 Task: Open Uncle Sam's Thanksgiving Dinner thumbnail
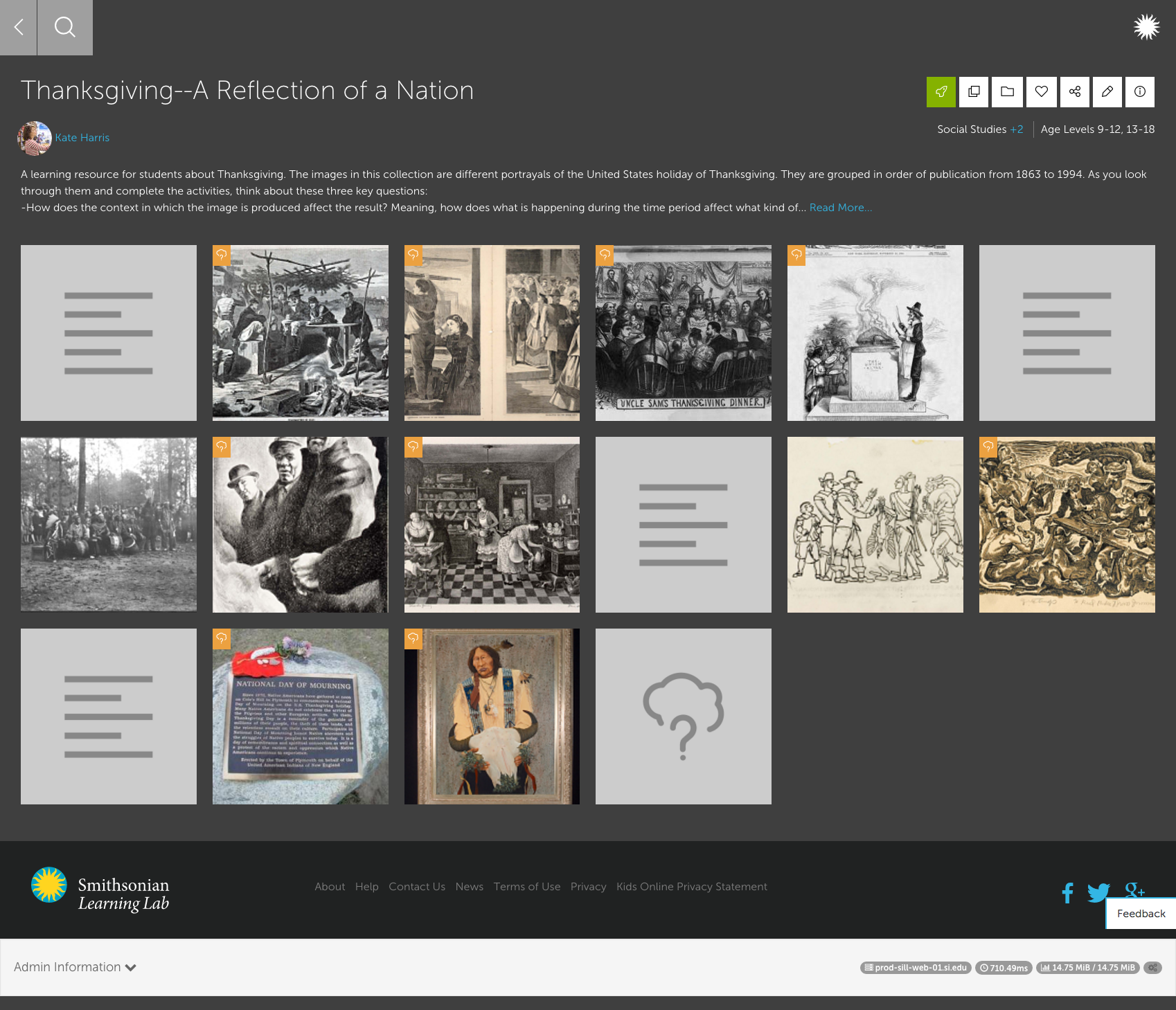coord(684,333)
